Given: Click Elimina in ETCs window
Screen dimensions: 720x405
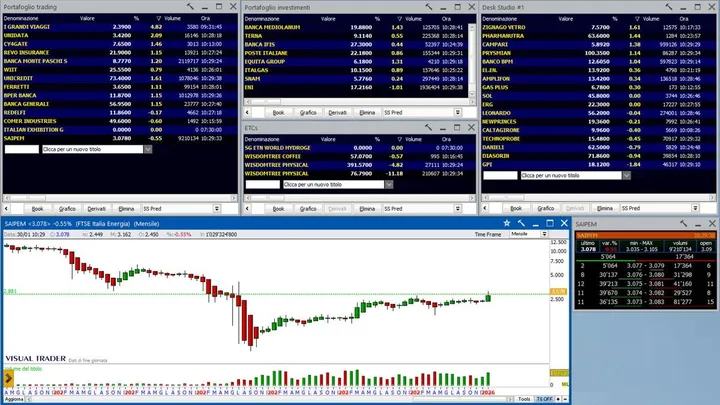Looking at the screenshot, I should point(367,208).
